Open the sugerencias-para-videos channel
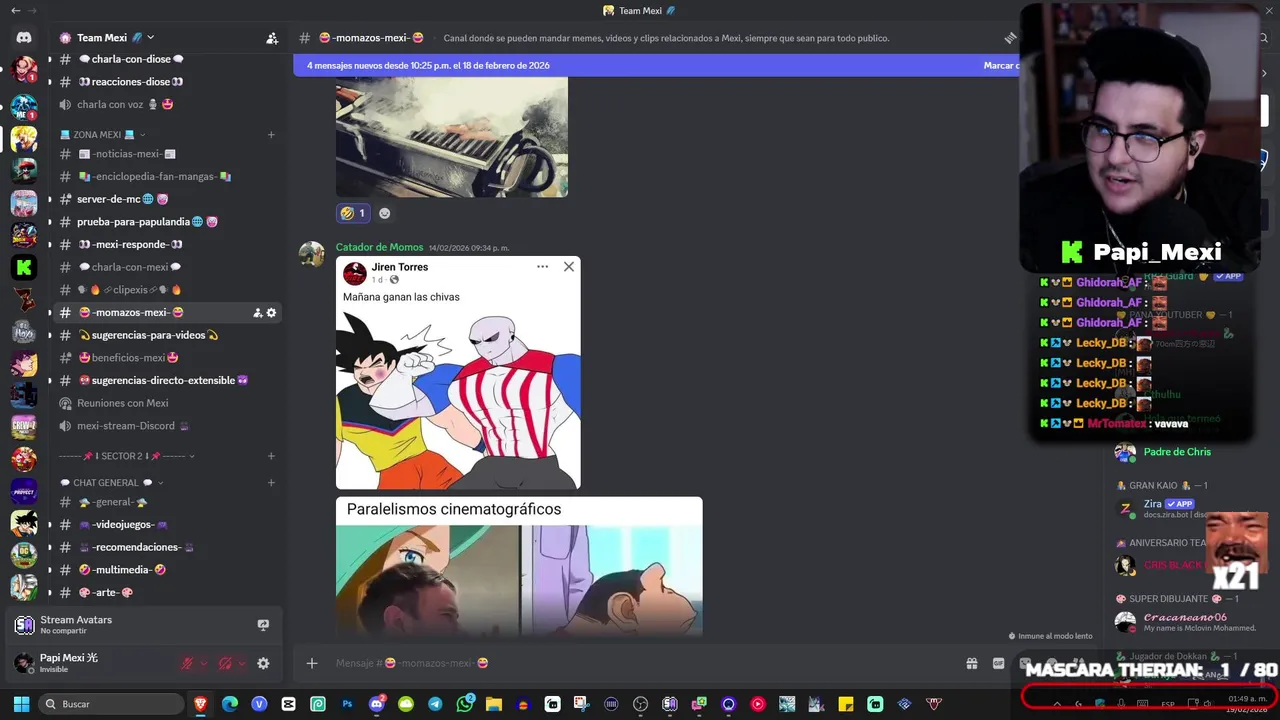 (x=166, y=335)
